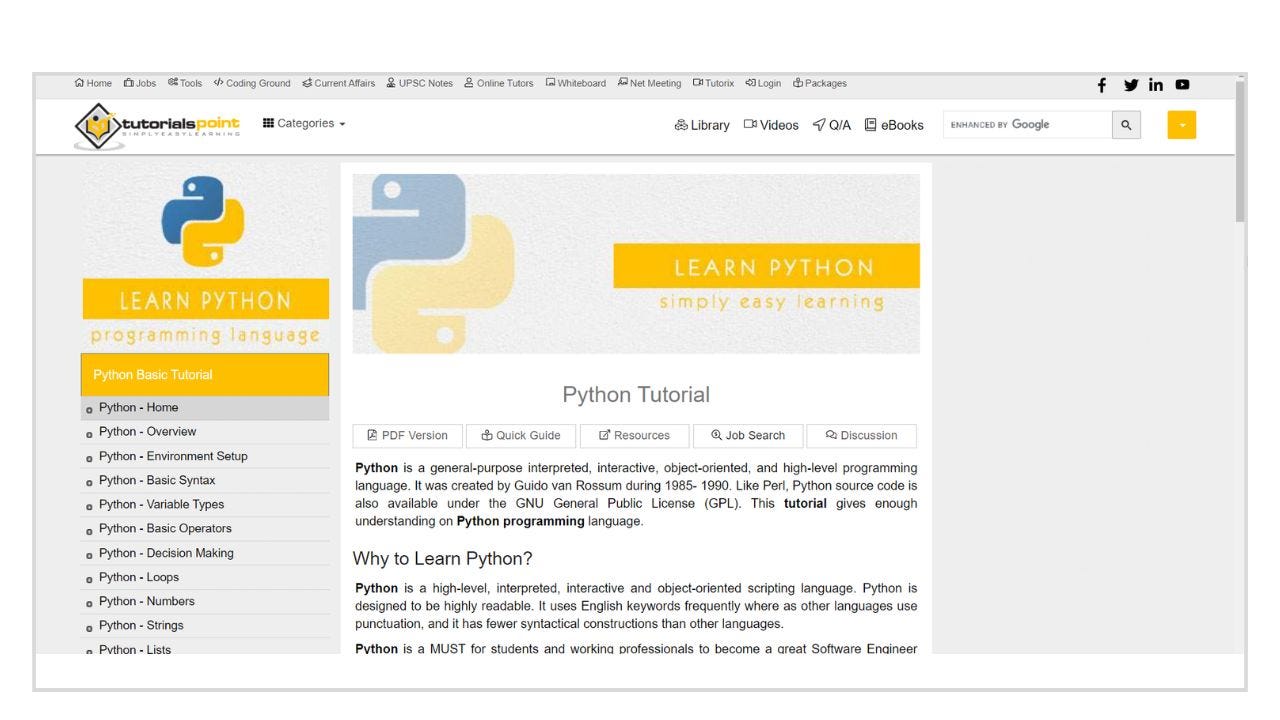The width and height of the screenshot is (1280, 720).
Task: Click the page vertical scrollbar
Action: (1241, 150)
